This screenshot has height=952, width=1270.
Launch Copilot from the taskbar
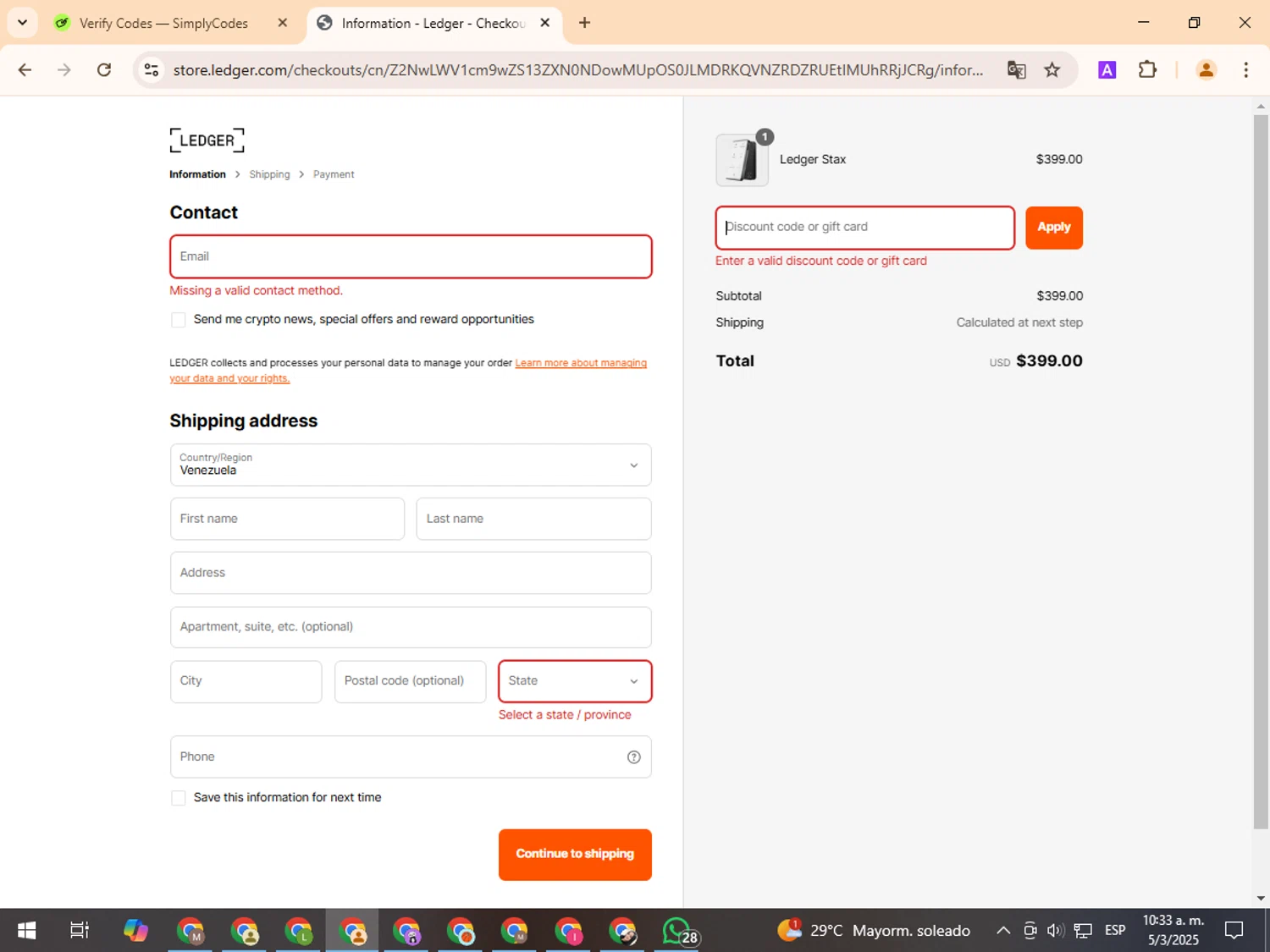pos(135,931)
